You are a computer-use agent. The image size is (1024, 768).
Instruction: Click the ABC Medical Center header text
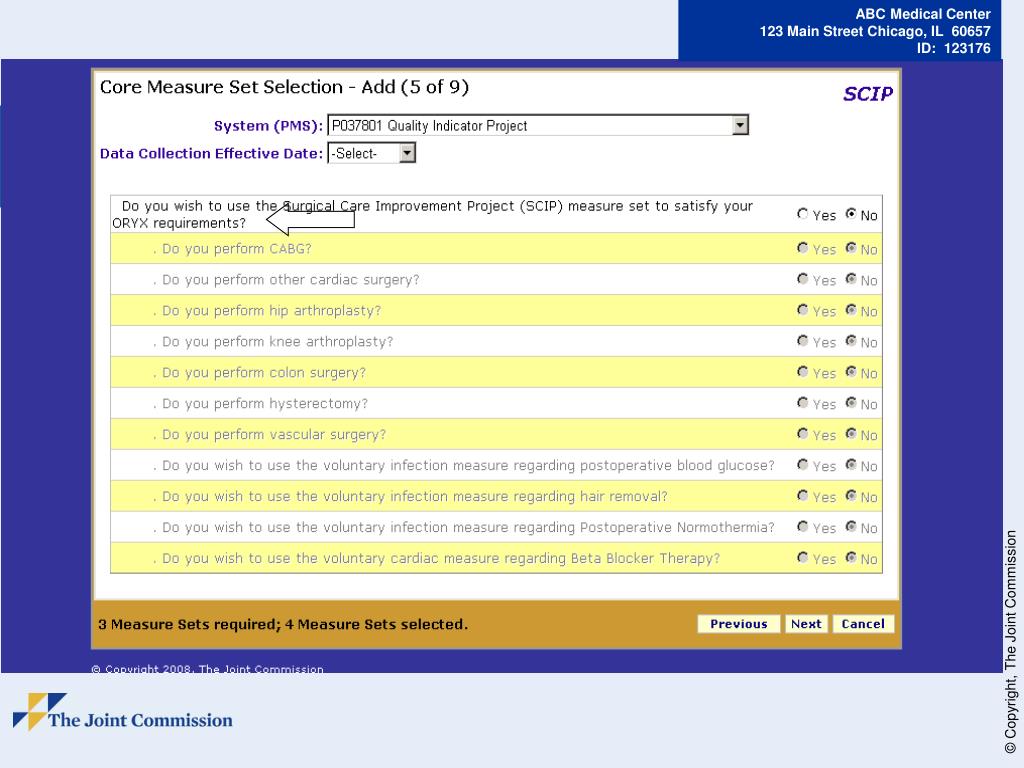click(923, 14)
